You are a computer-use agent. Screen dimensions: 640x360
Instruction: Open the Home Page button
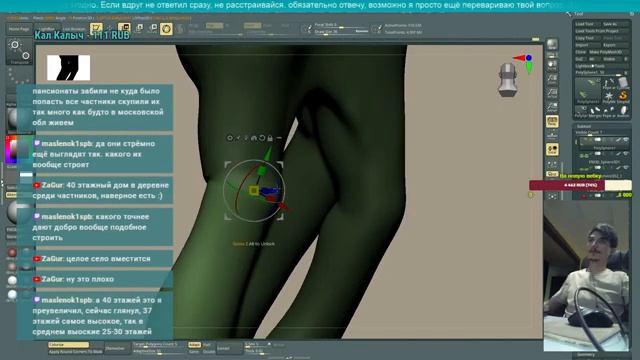(x=19, y=29)
